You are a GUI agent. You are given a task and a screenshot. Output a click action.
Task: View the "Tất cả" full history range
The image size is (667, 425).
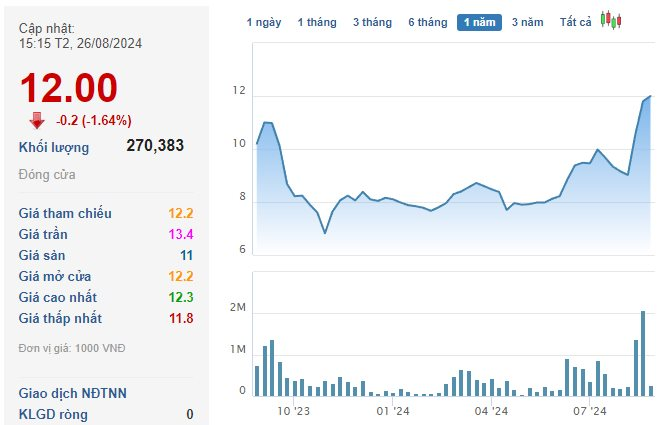pos(576,22)
